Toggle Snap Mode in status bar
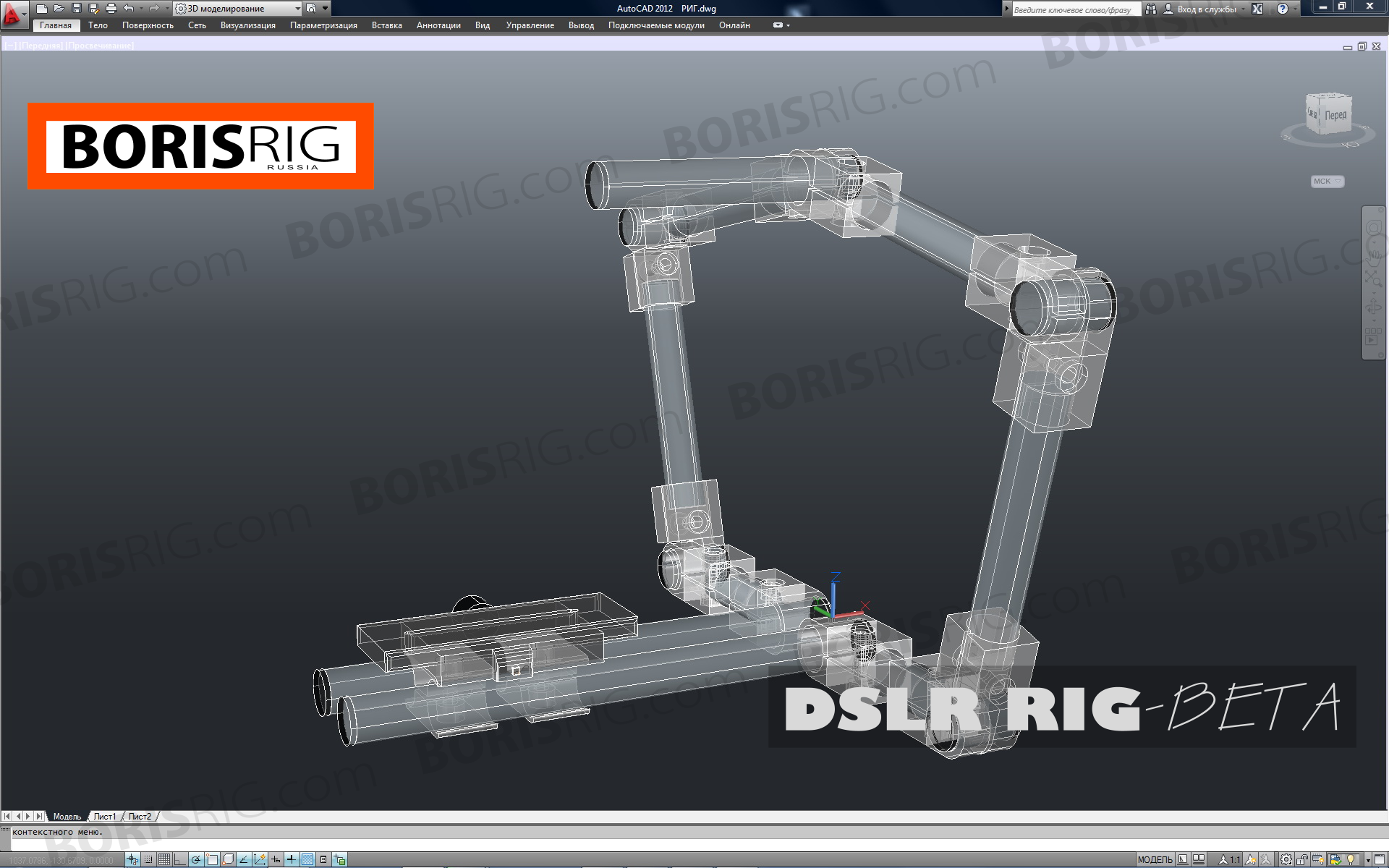The image size is (1389, 868). tap(148, 859)
